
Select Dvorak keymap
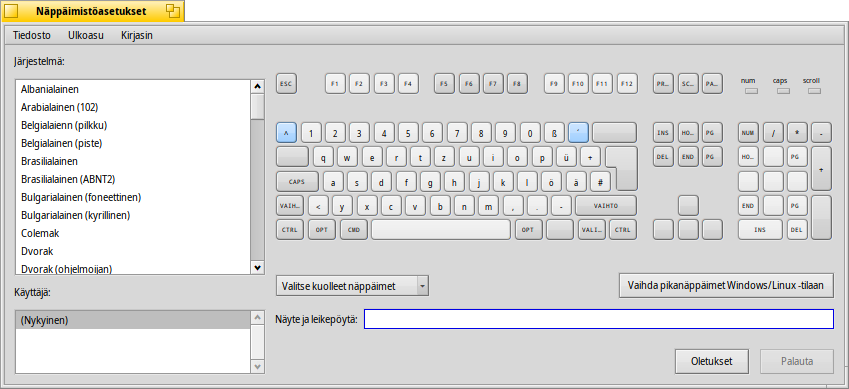(133, 251)
